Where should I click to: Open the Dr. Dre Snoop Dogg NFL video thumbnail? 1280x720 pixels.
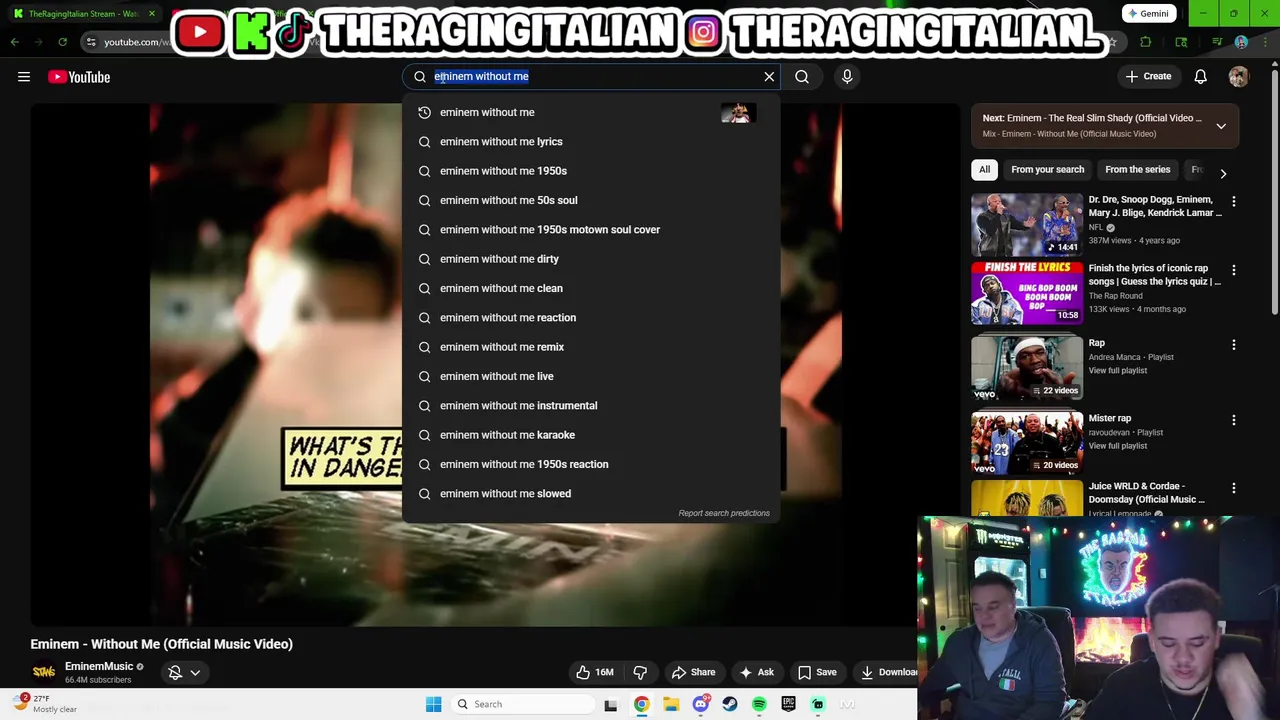pos(1027,224)
